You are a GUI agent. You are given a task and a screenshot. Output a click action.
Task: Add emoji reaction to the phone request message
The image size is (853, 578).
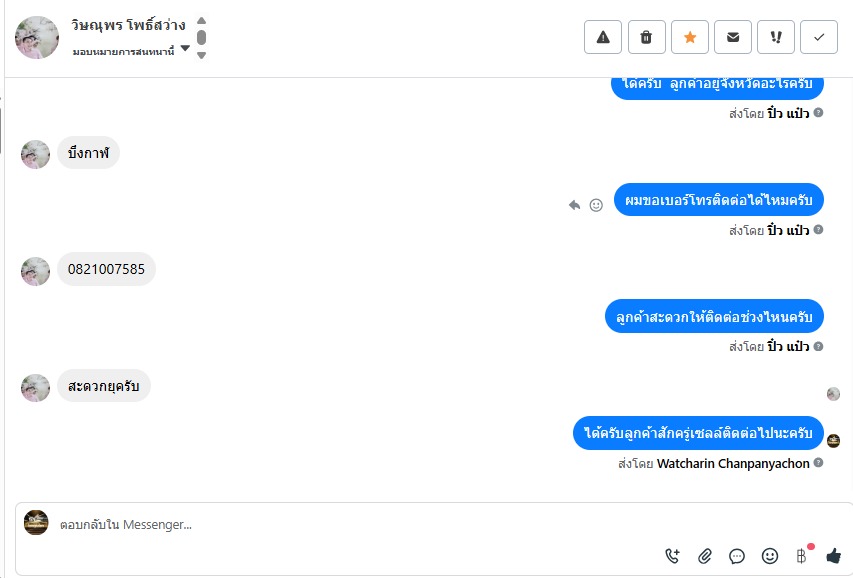pyautogui.click(x=596, y=205)
